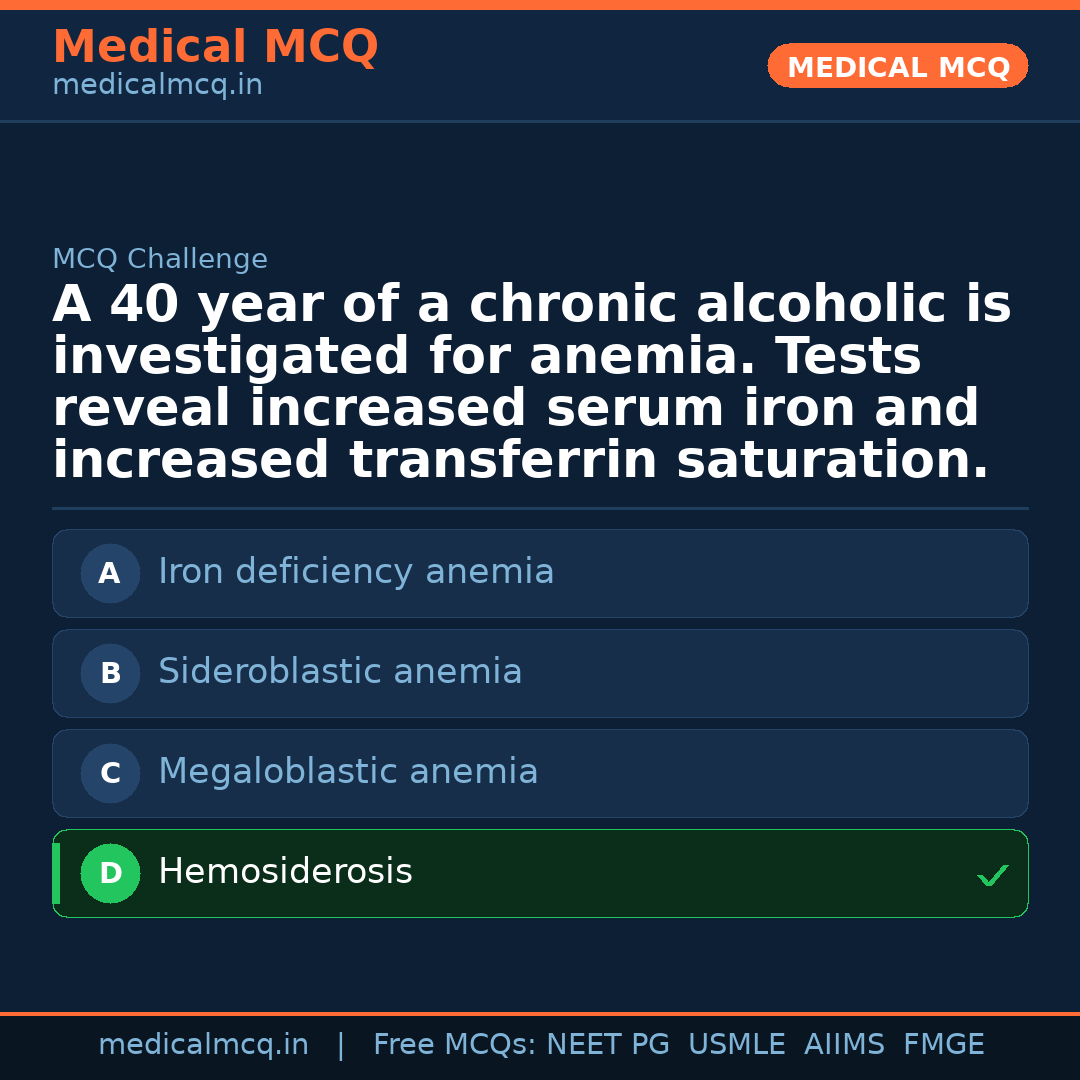Select the Hemosiderosis answer text
This screenshot has height=1080, width=1080.
(285, 872)
